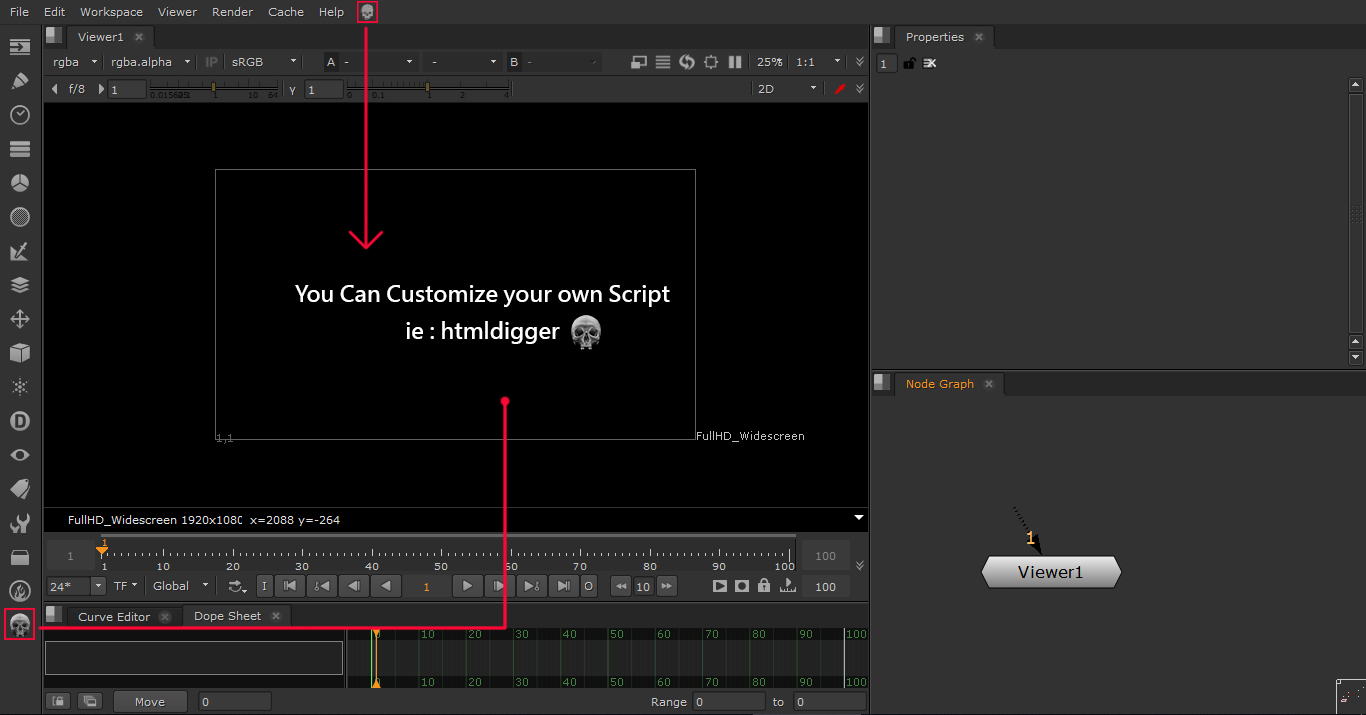Open the 3D nodes cube icon
The width and height of the screenshot is (1366, 715).
[x=19, y=353]
